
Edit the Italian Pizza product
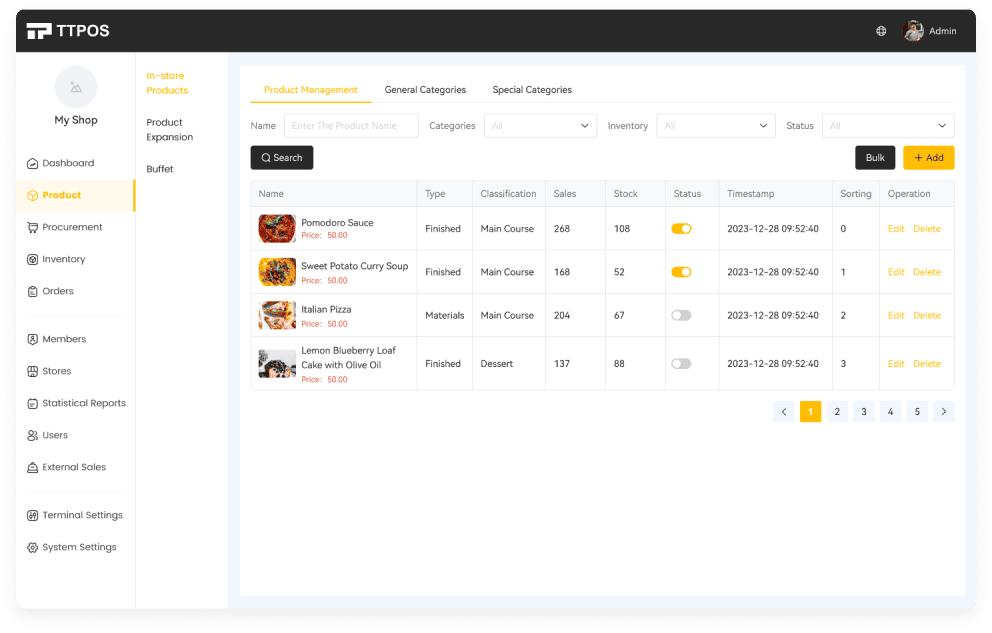tap(896, 316)
